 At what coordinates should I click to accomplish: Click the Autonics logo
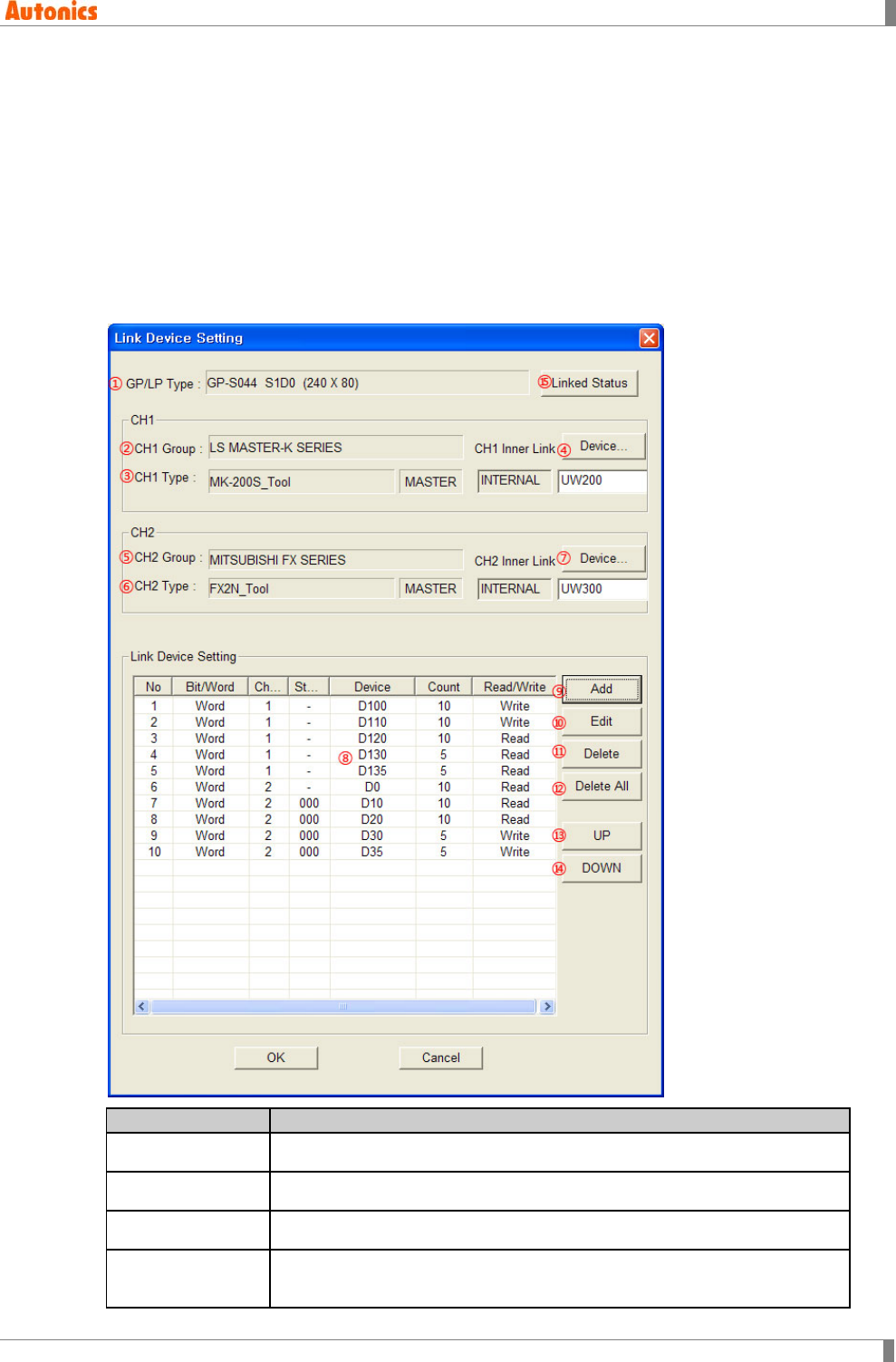pyautogui.click(x=51, y=11)
